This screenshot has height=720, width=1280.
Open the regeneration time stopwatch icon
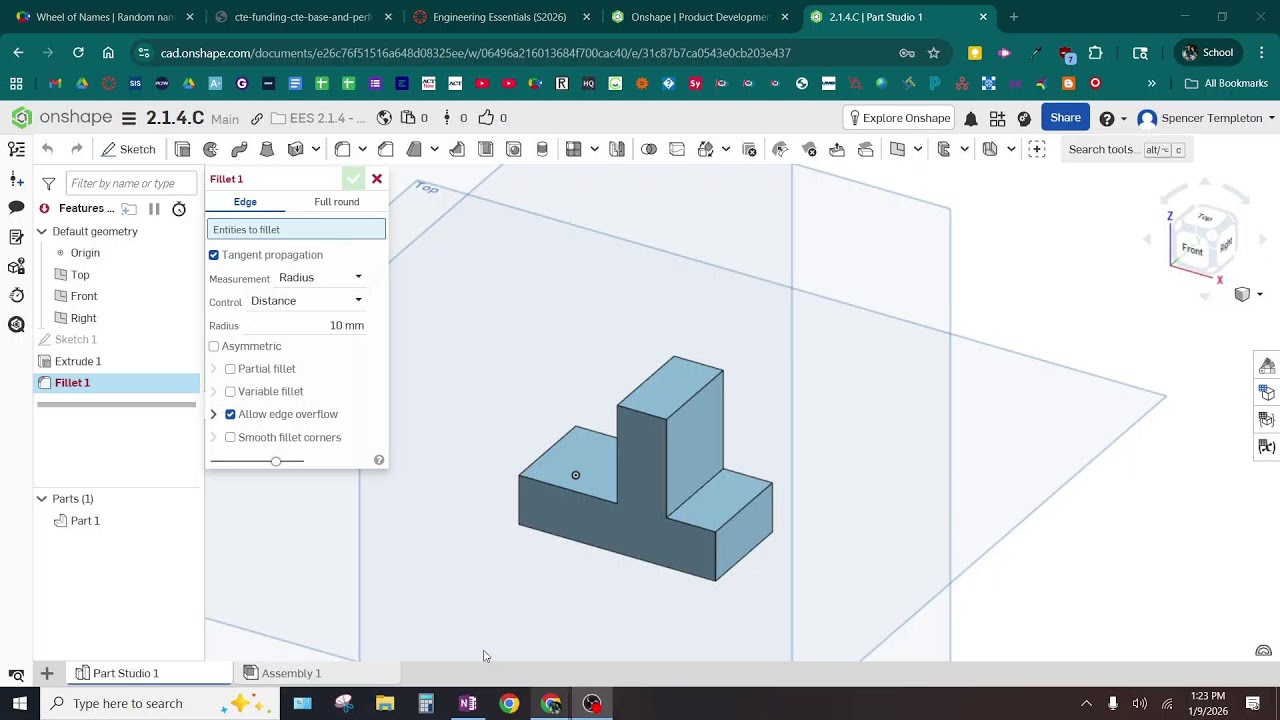179,208
